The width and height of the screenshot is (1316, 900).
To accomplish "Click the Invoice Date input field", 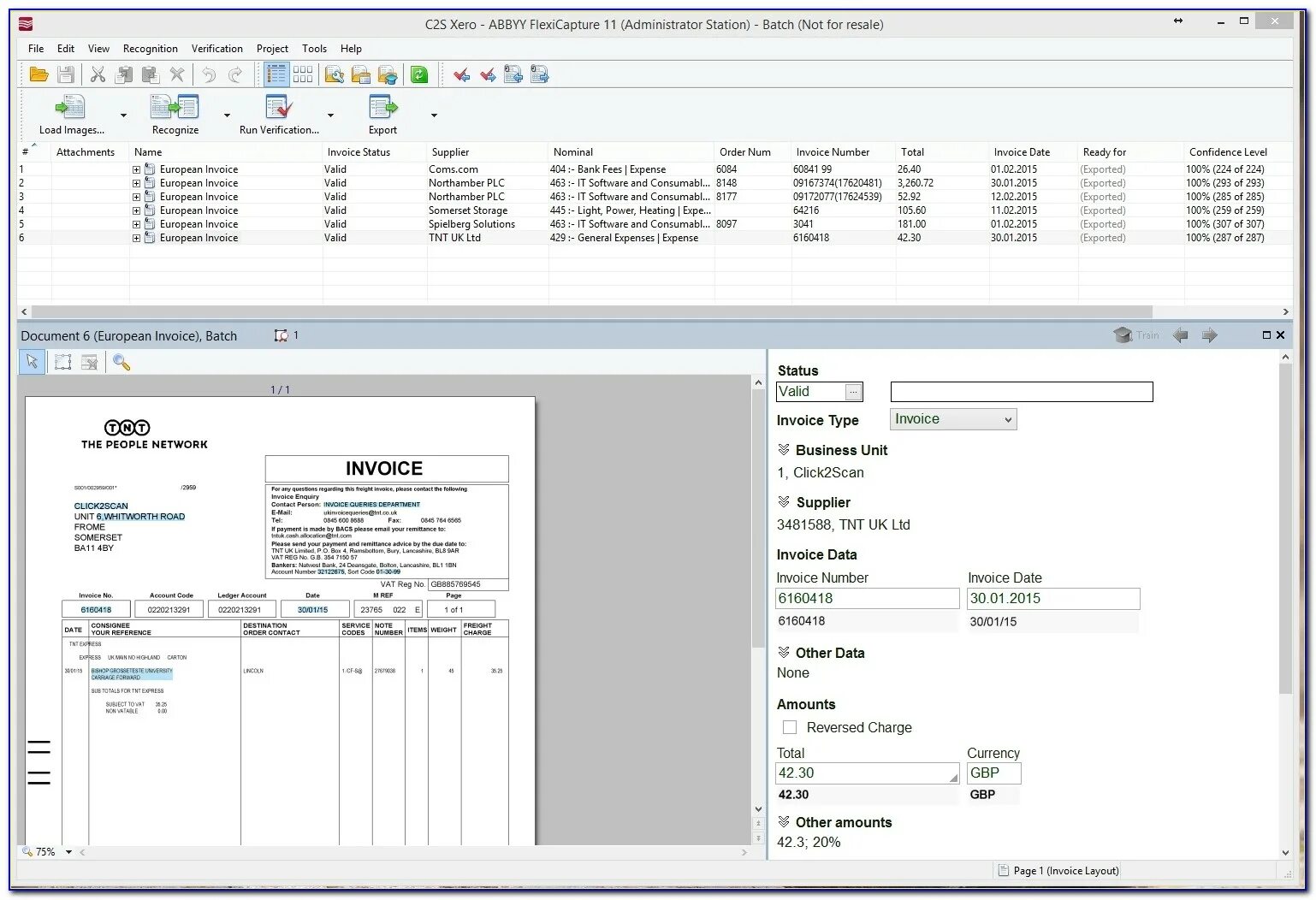I will [1053, 599].
